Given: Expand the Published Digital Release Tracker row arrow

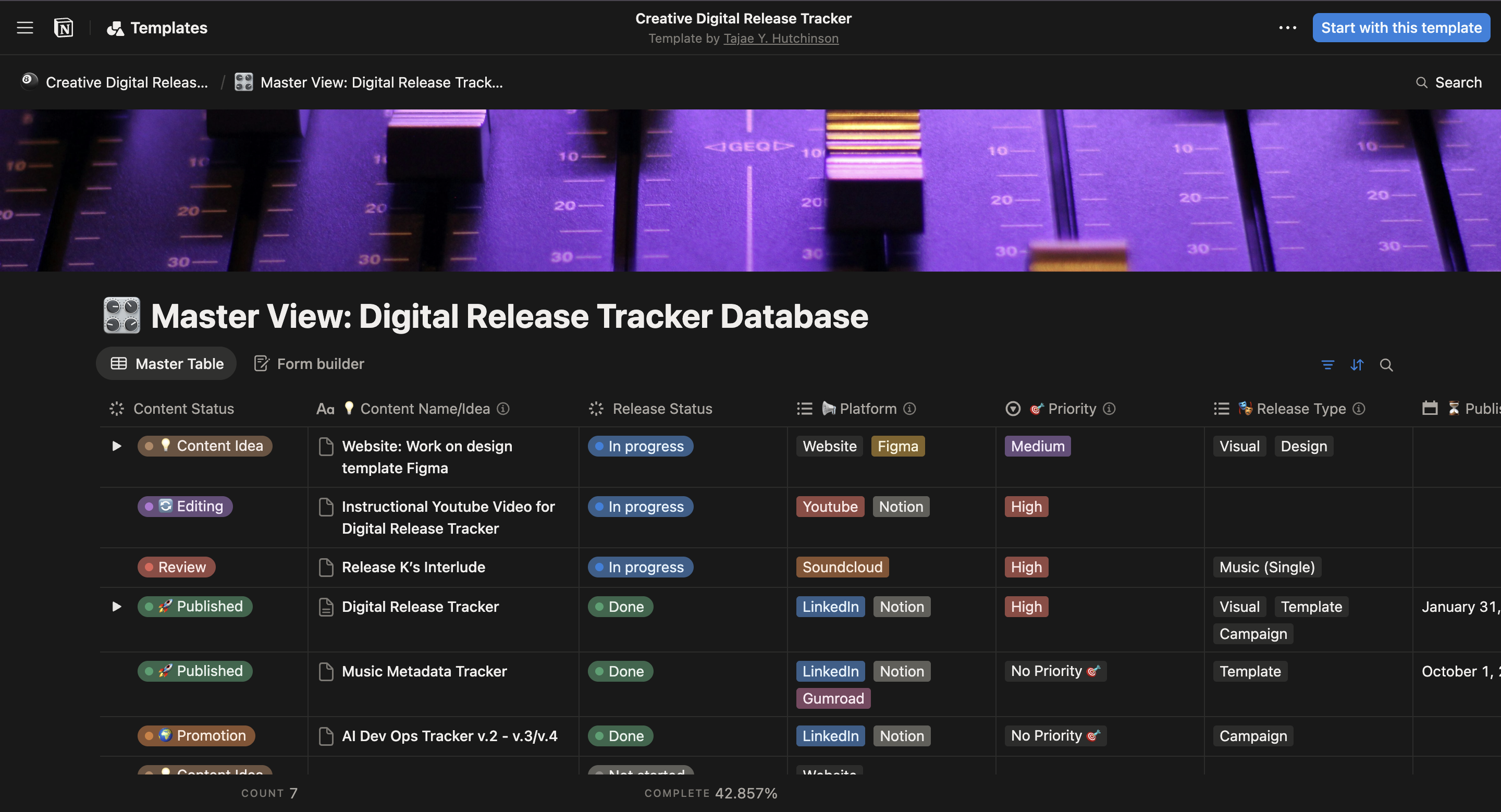Looking at the screenshot, I should pyautogui.click(x=117, y=607).
